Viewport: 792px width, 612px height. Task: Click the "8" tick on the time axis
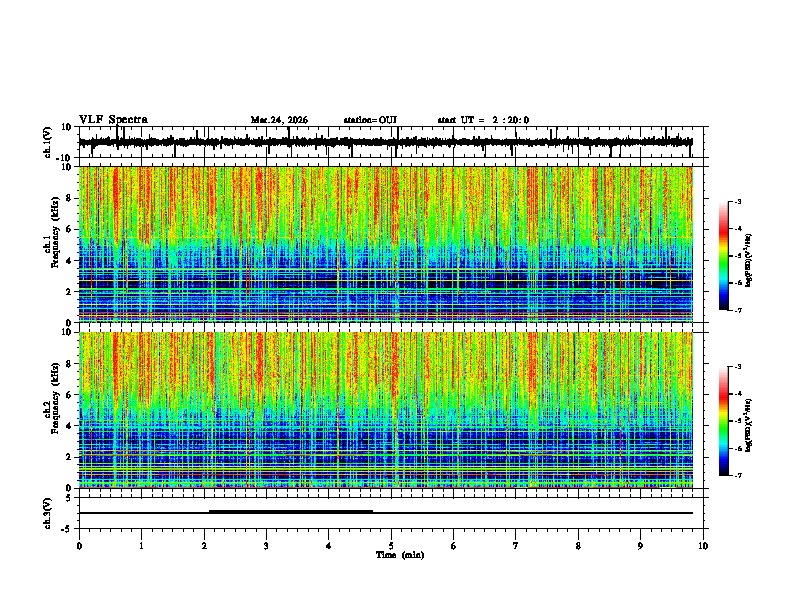578,546
